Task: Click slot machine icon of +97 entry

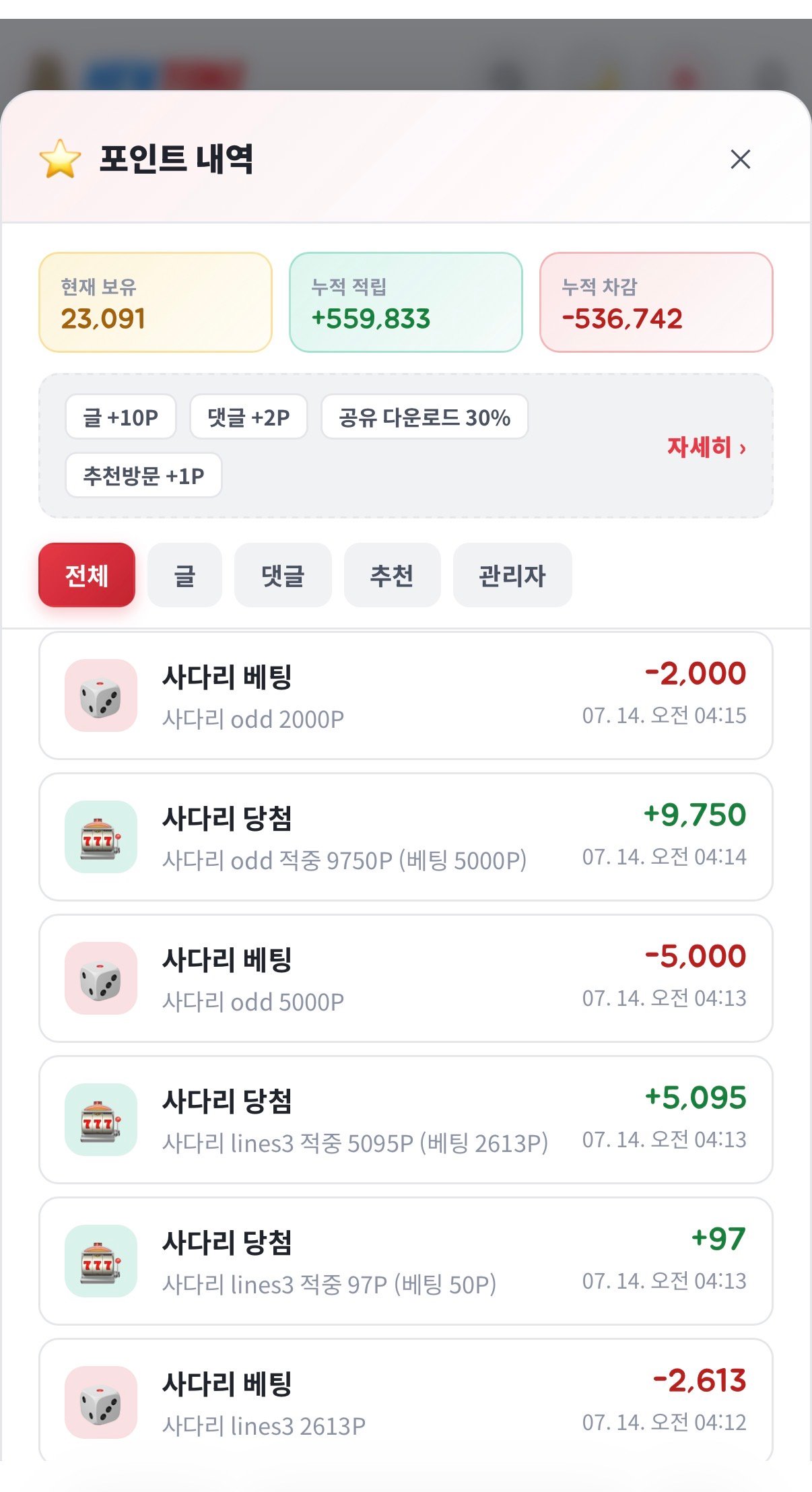Action: [x=101, y=1261]
